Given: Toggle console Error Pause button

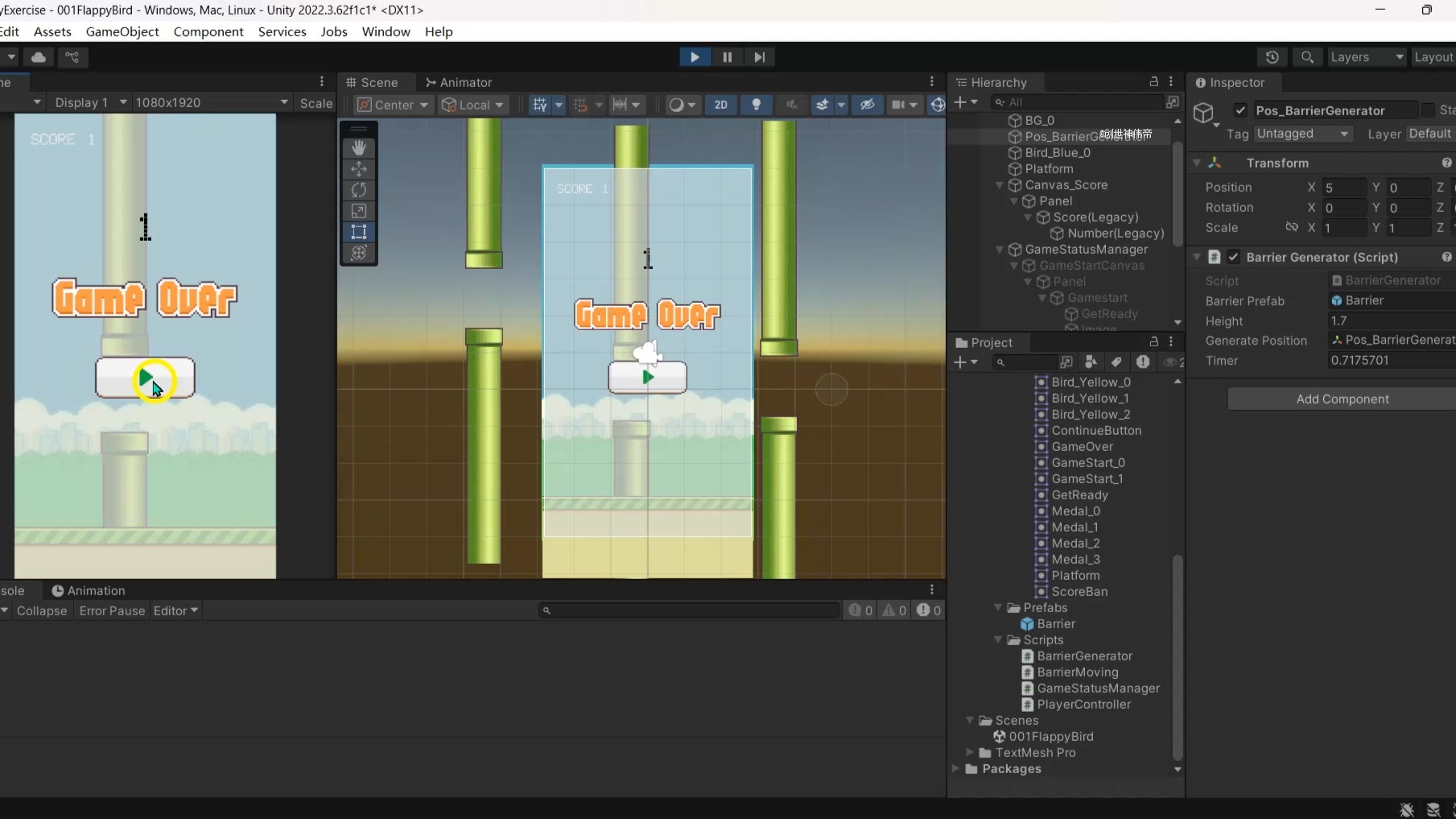Looking at the screenshot, I should click(x=112, y=610).
